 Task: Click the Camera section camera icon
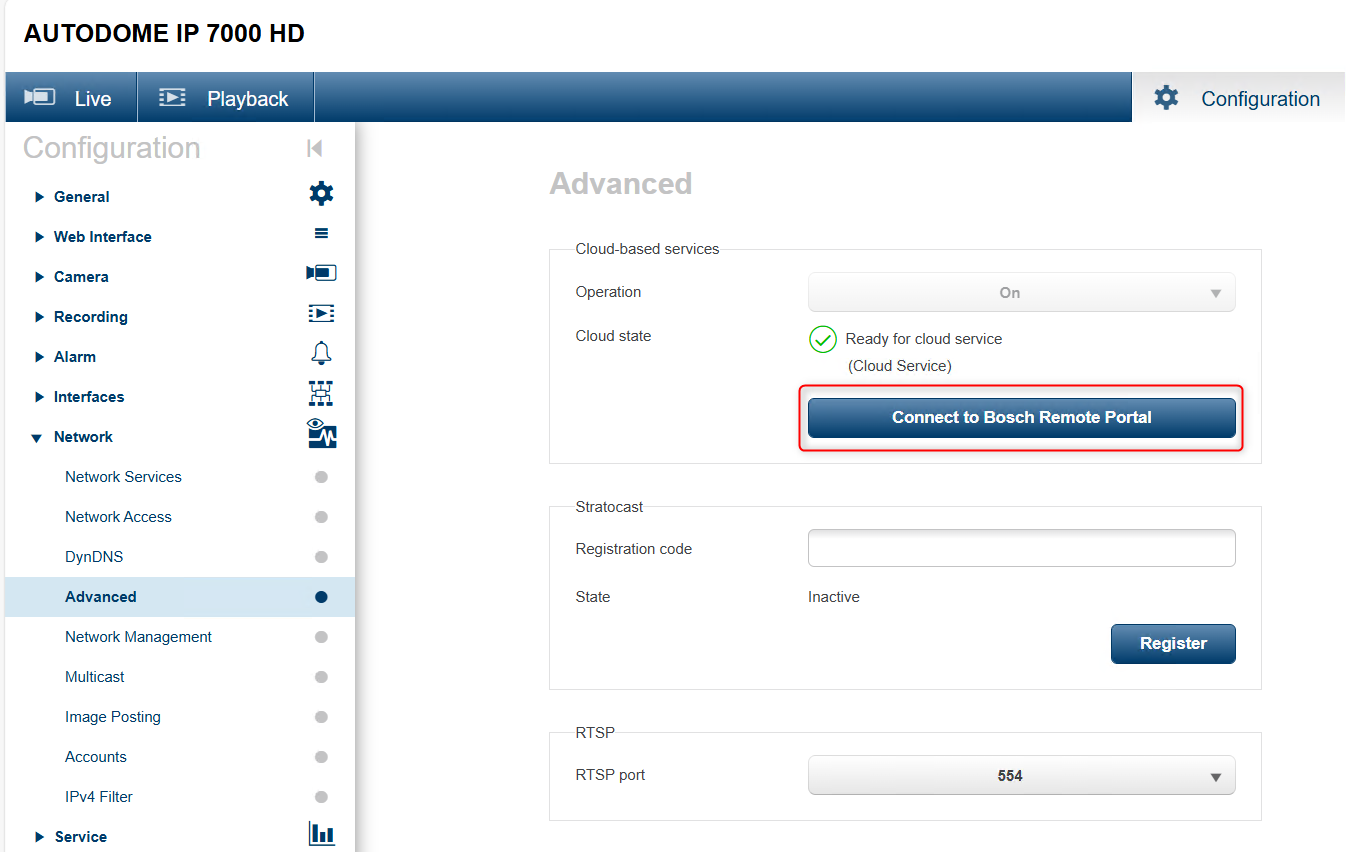pos(321,273)
